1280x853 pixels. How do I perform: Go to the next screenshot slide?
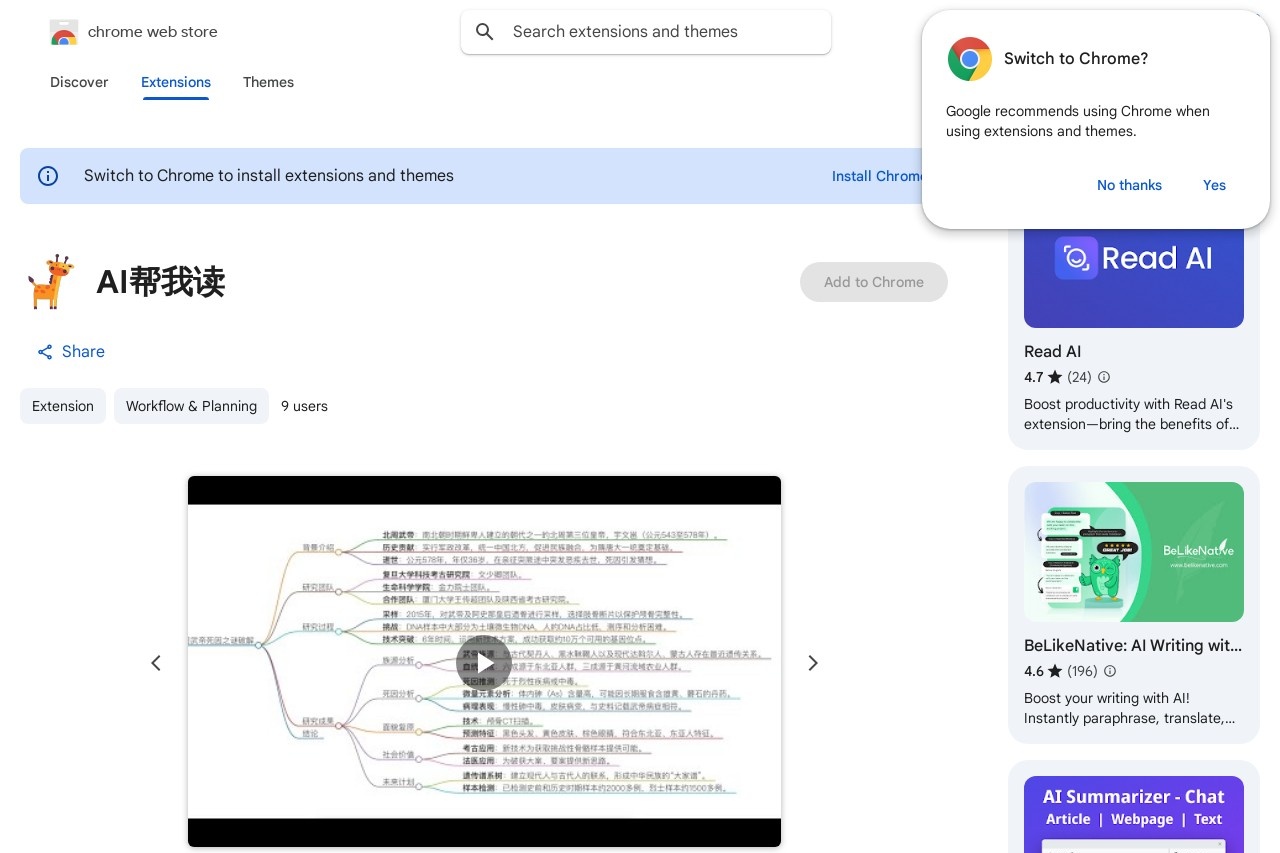(x=813, y=663)
